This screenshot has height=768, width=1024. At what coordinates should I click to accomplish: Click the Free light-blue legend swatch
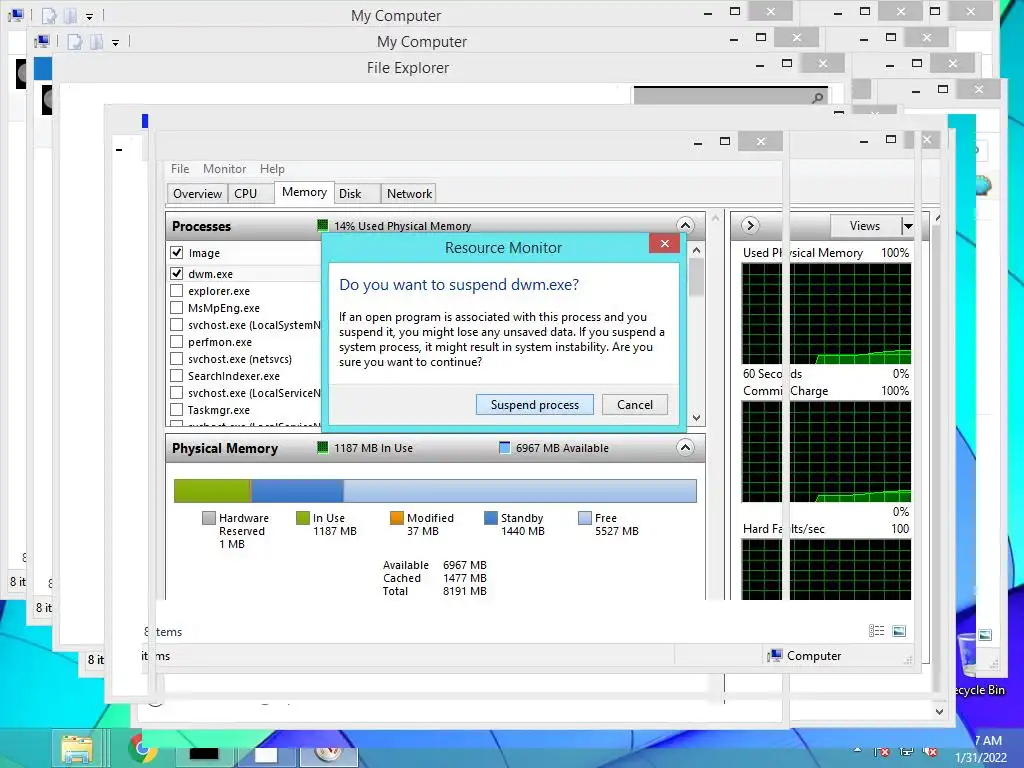(x=584, y=518)
